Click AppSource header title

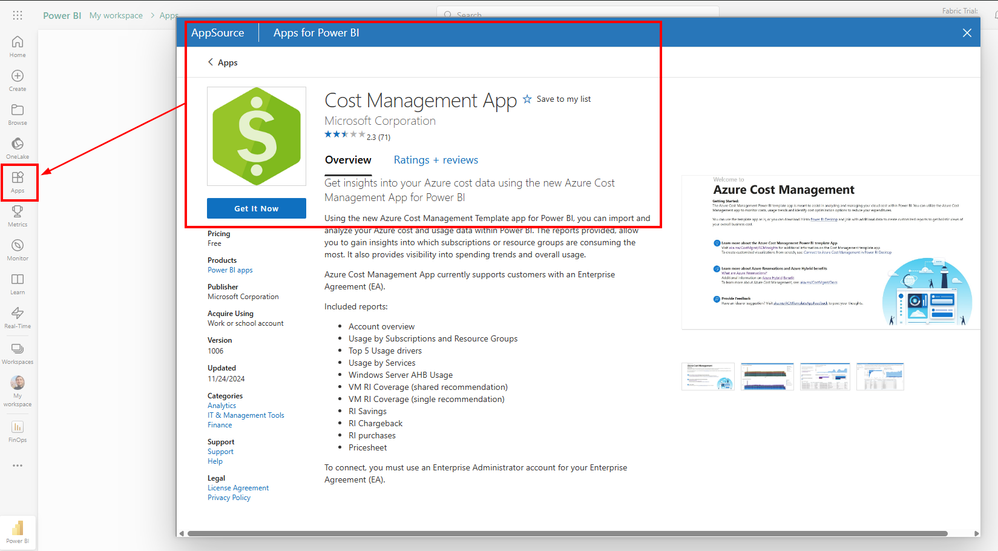218,33
